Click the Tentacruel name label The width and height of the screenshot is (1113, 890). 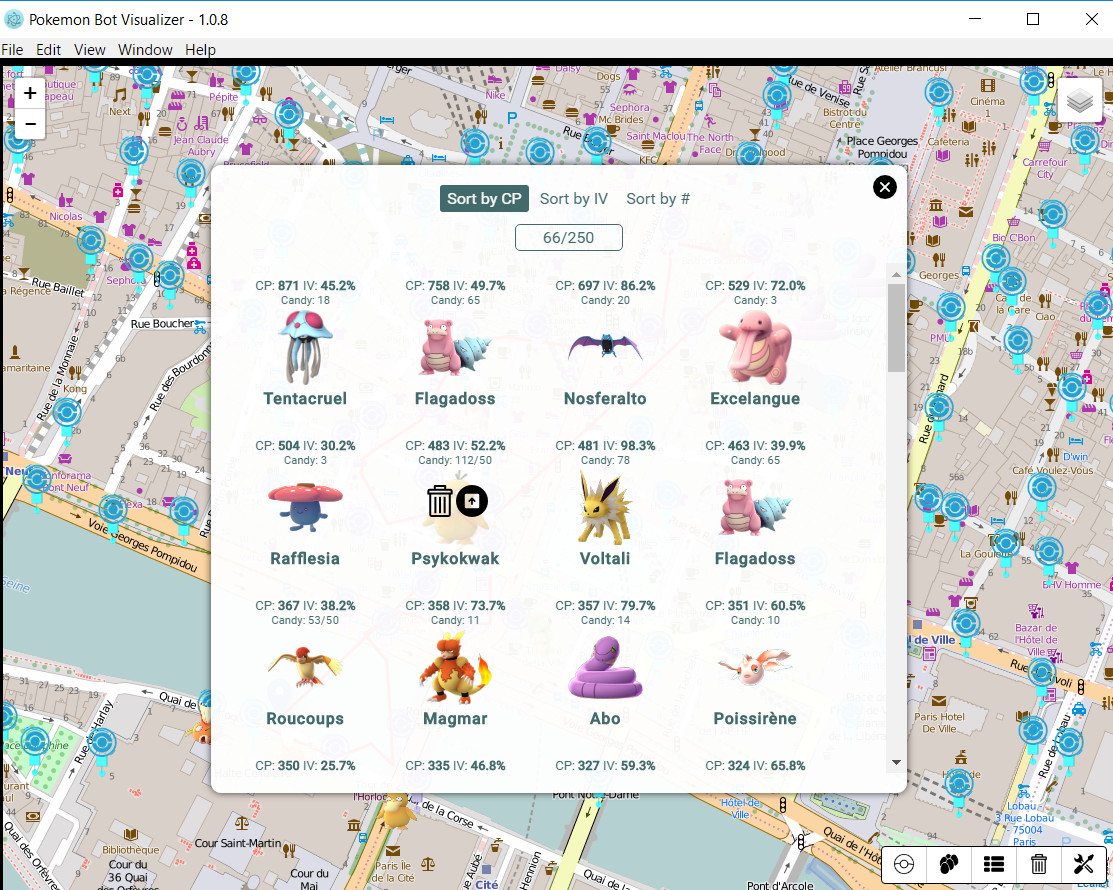305,399
